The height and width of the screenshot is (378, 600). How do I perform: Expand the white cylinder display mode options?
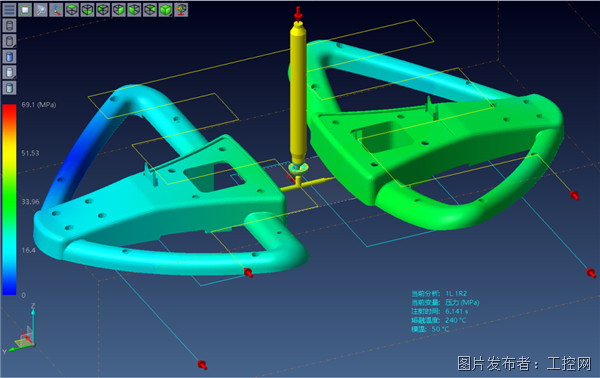click(x=10, y=72)
